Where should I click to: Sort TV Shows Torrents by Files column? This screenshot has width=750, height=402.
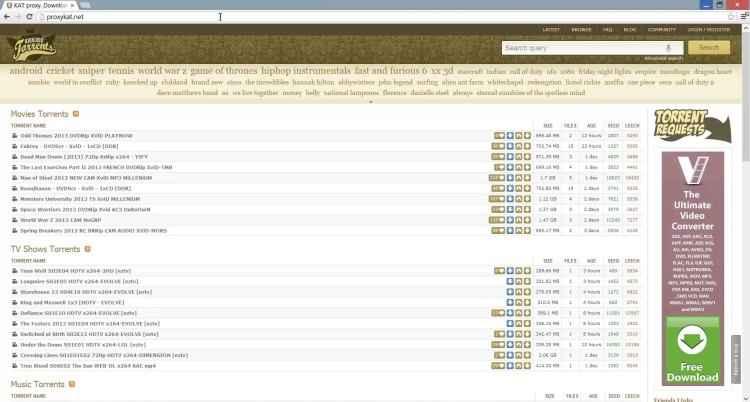tap(570, 261)
